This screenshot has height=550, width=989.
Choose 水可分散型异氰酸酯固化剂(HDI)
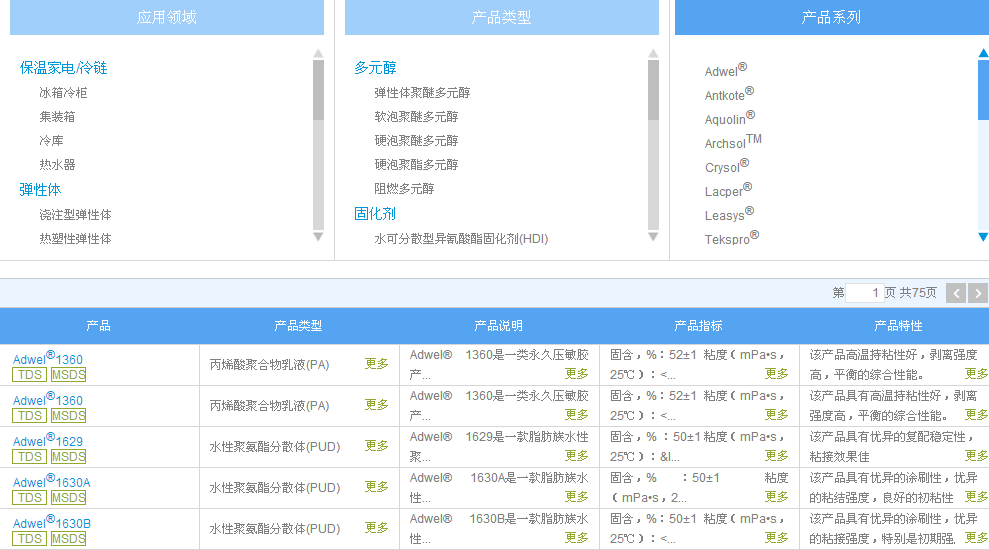(x=461, y=238)
